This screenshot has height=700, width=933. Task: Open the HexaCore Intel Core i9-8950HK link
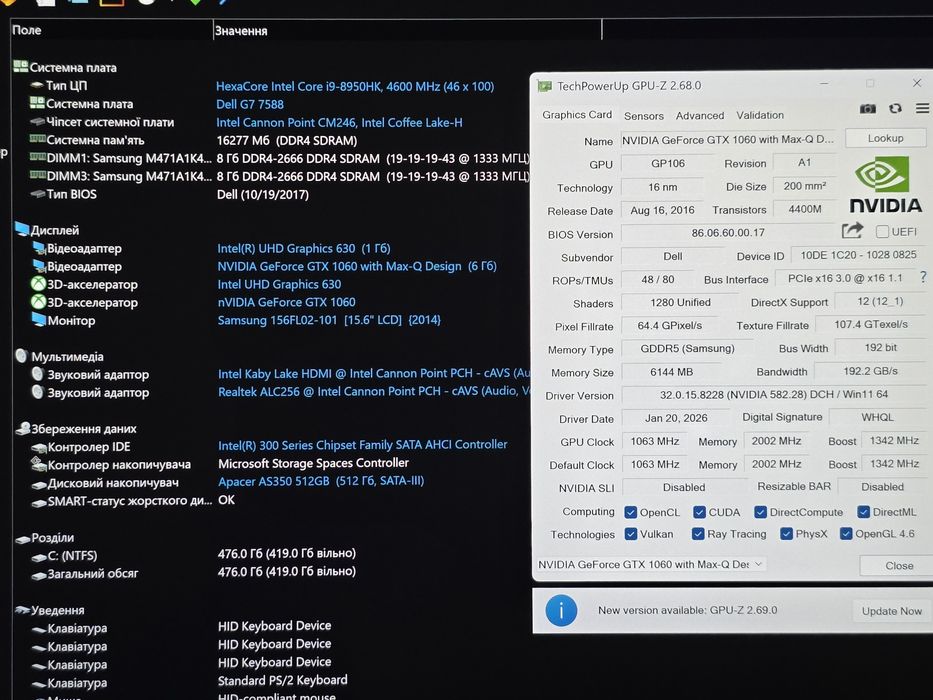(x=355, y=86)
